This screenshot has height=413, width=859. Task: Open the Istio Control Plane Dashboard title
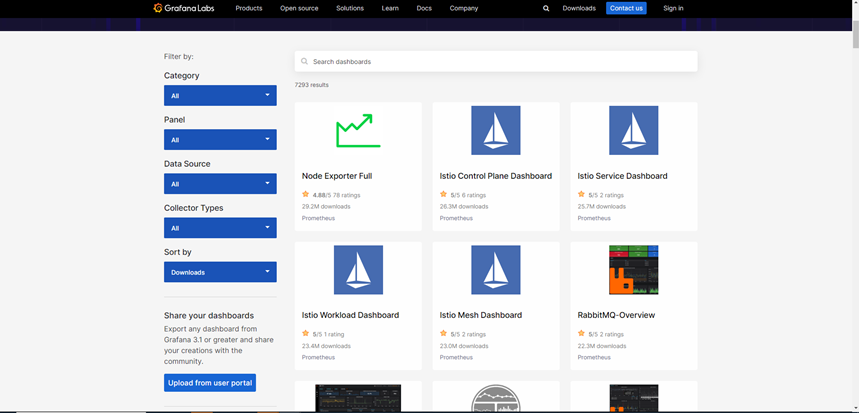click(496, 176)
